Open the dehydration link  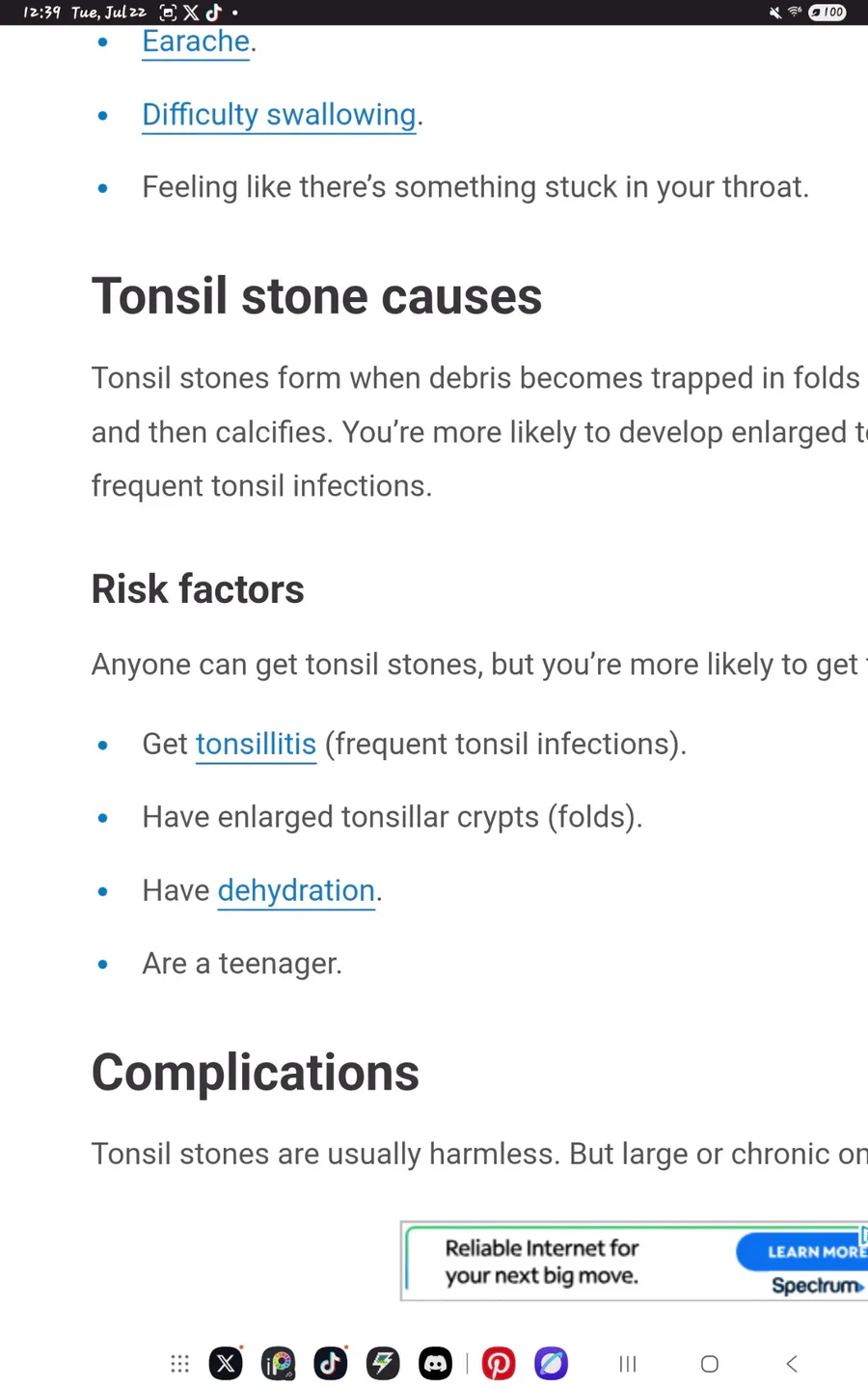point(296,890)
